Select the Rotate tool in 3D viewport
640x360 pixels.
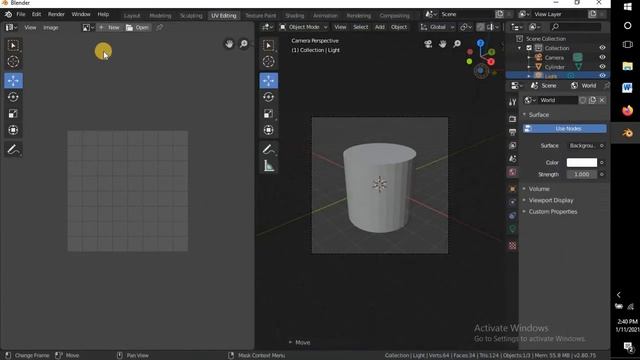(269, 97)
